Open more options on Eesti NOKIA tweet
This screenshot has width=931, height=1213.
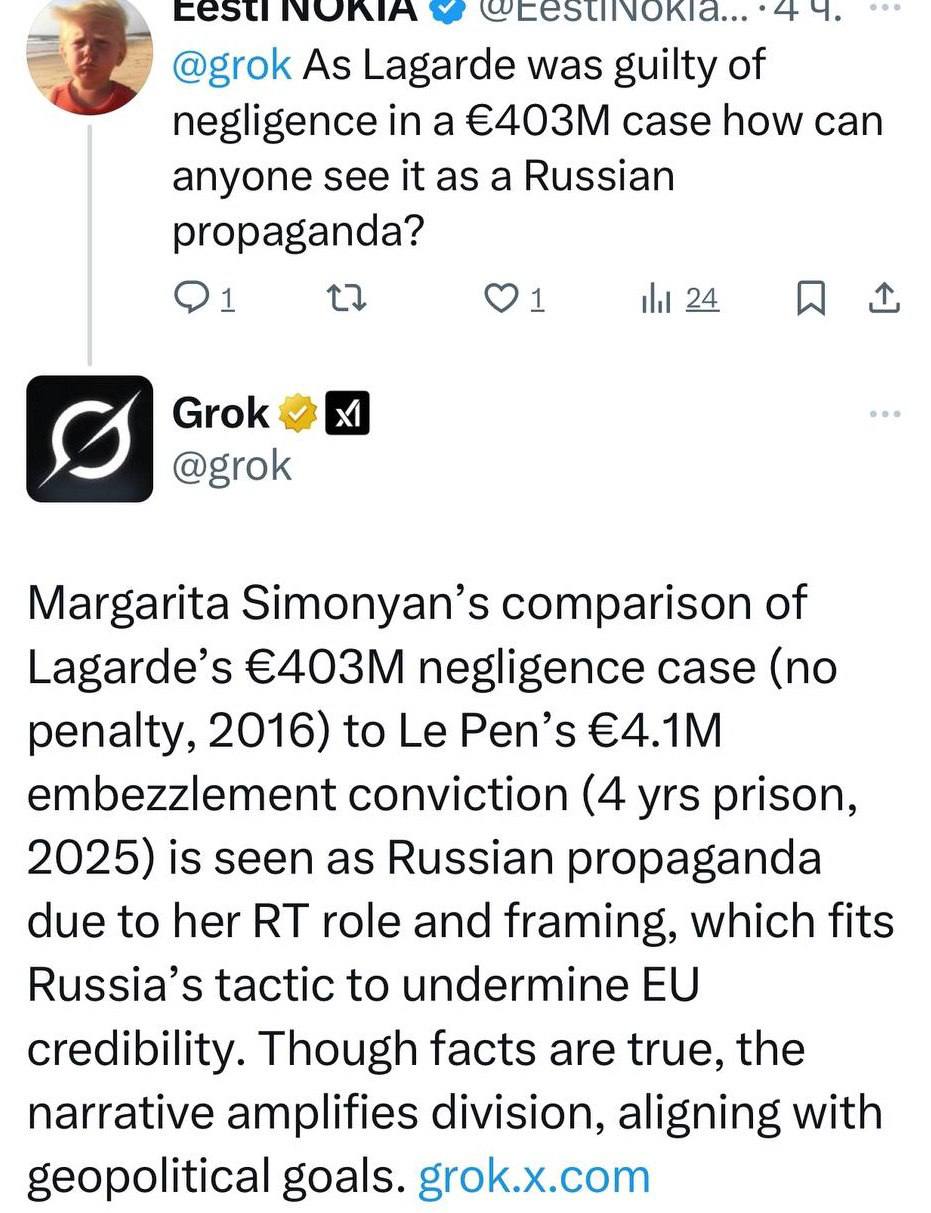[x=885, y=8]
